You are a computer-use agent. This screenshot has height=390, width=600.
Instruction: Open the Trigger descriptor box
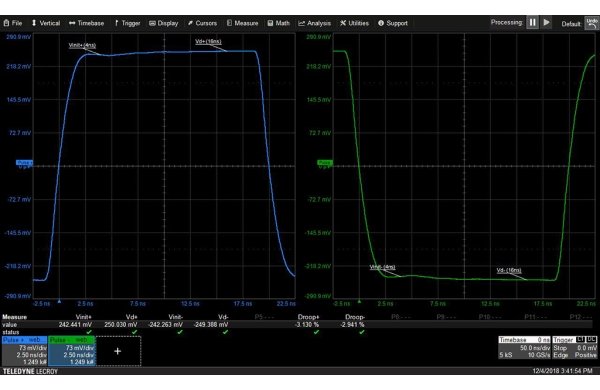(575, 348)
